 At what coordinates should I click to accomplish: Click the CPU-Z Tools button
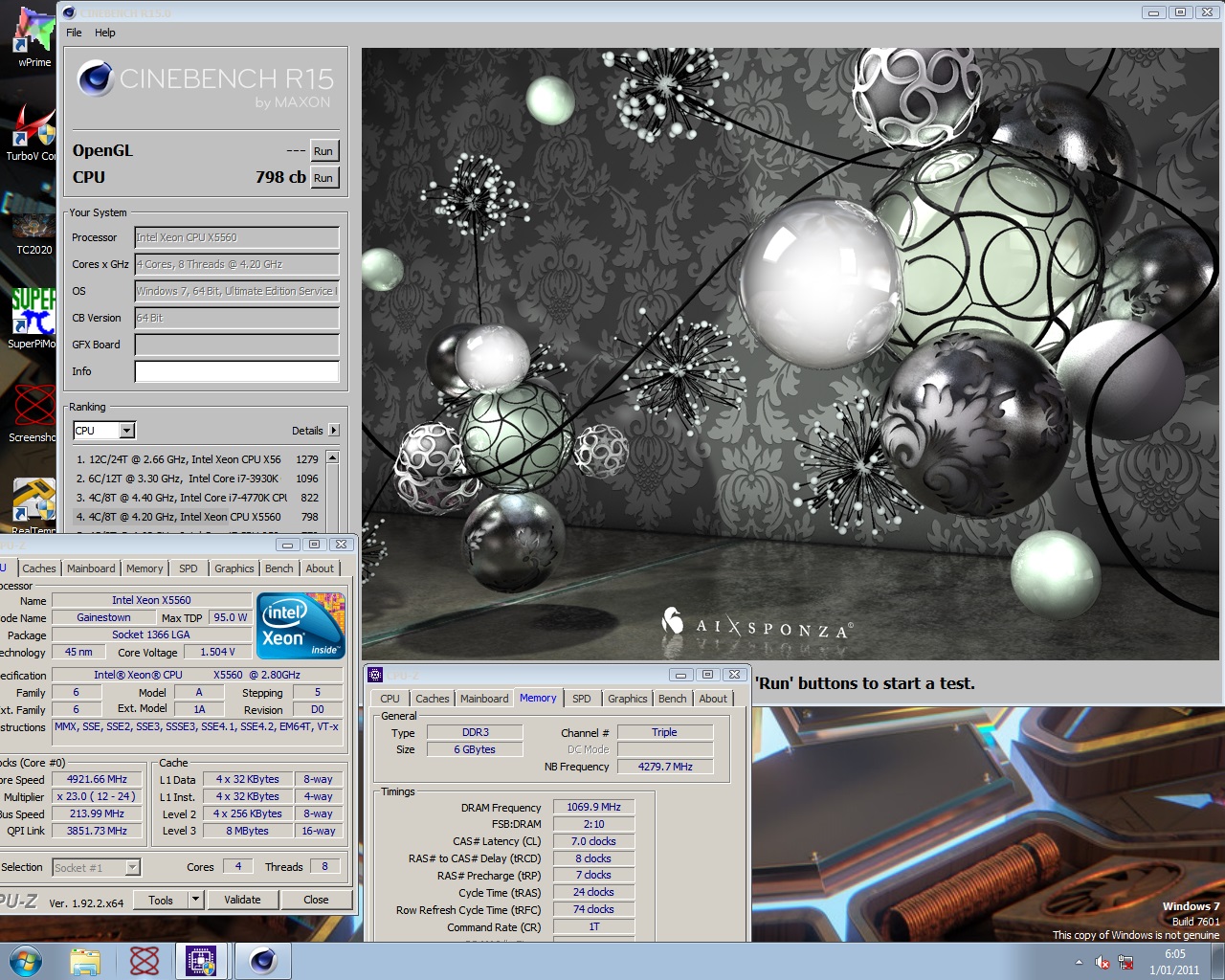click(161, 900)
